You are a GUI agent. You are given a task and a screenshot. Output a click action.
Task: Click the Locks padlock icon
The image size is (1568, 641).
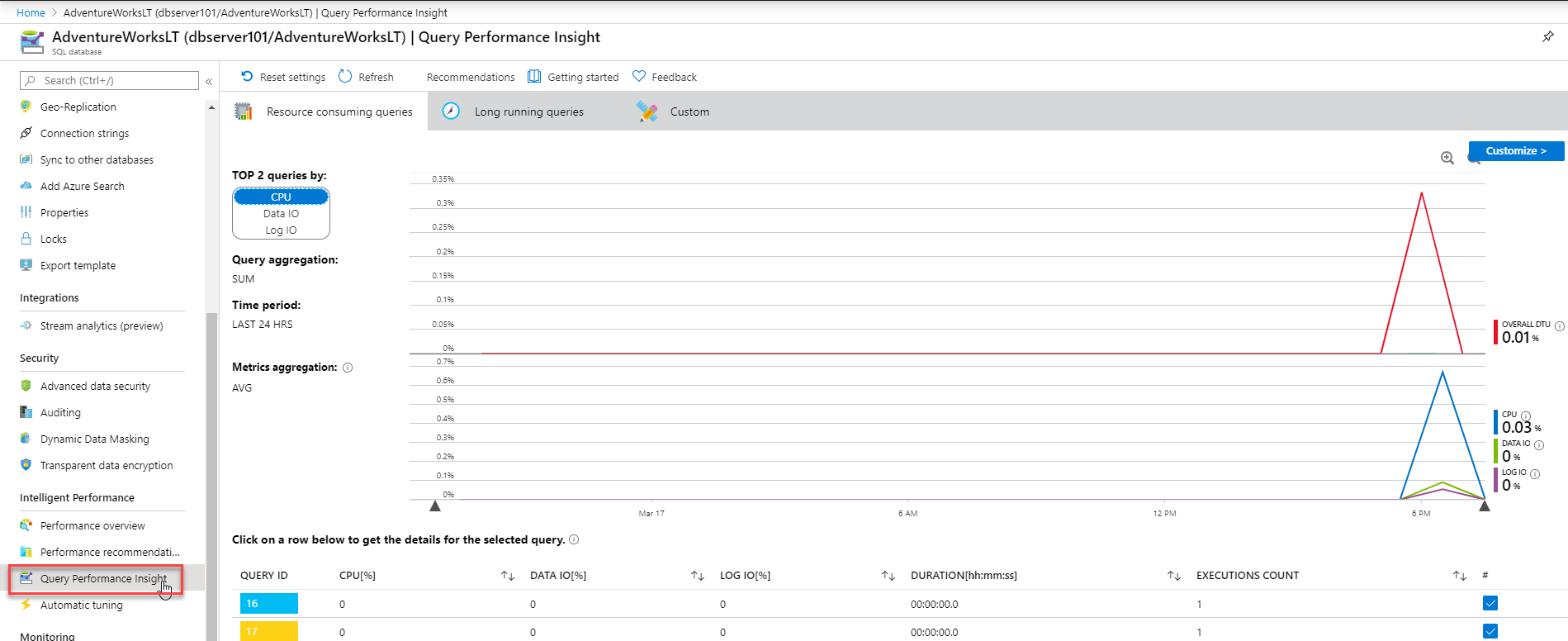[26, 239]
